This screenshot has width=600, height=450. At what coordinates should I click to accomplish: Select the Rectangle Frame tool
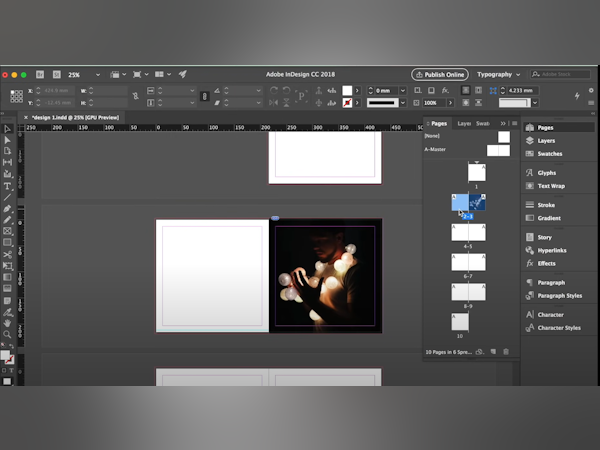point(7,231)
